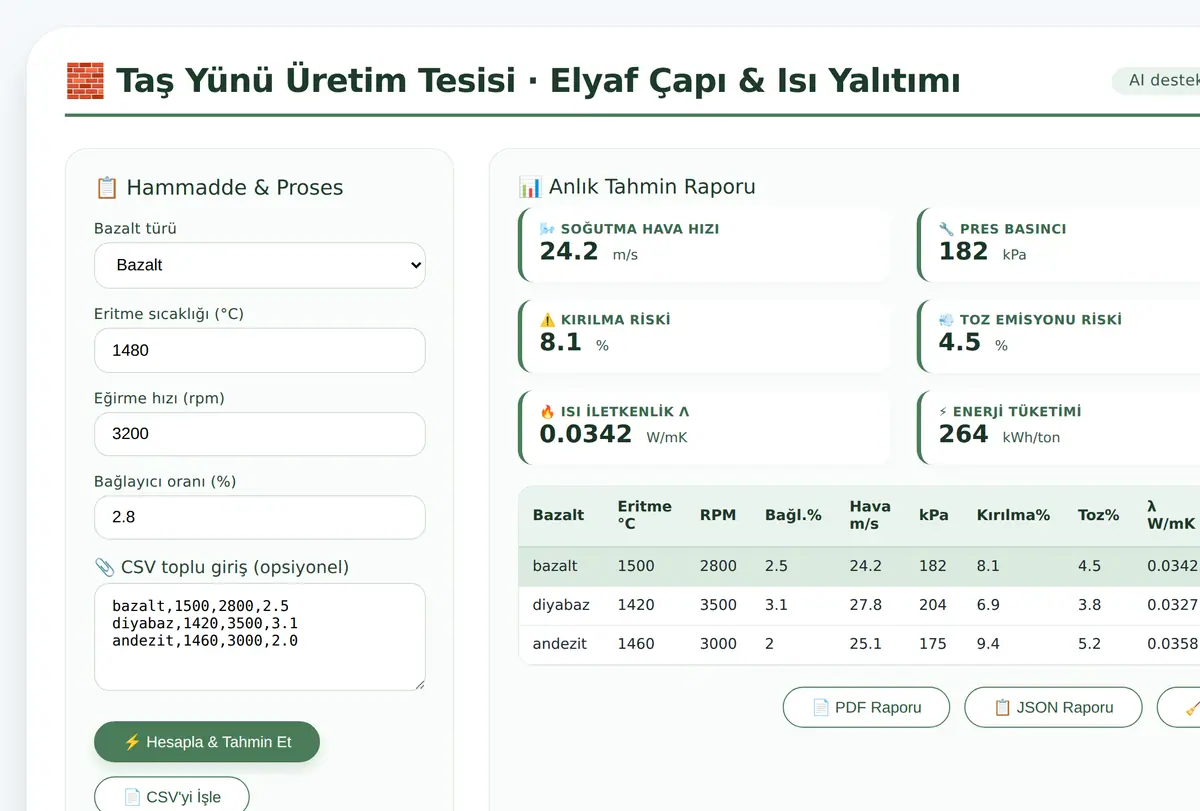Screen dimensions: 1200x811
Task: Click the chart icon beside Anlık Tahmin Raporu
Action: (530, 187)
